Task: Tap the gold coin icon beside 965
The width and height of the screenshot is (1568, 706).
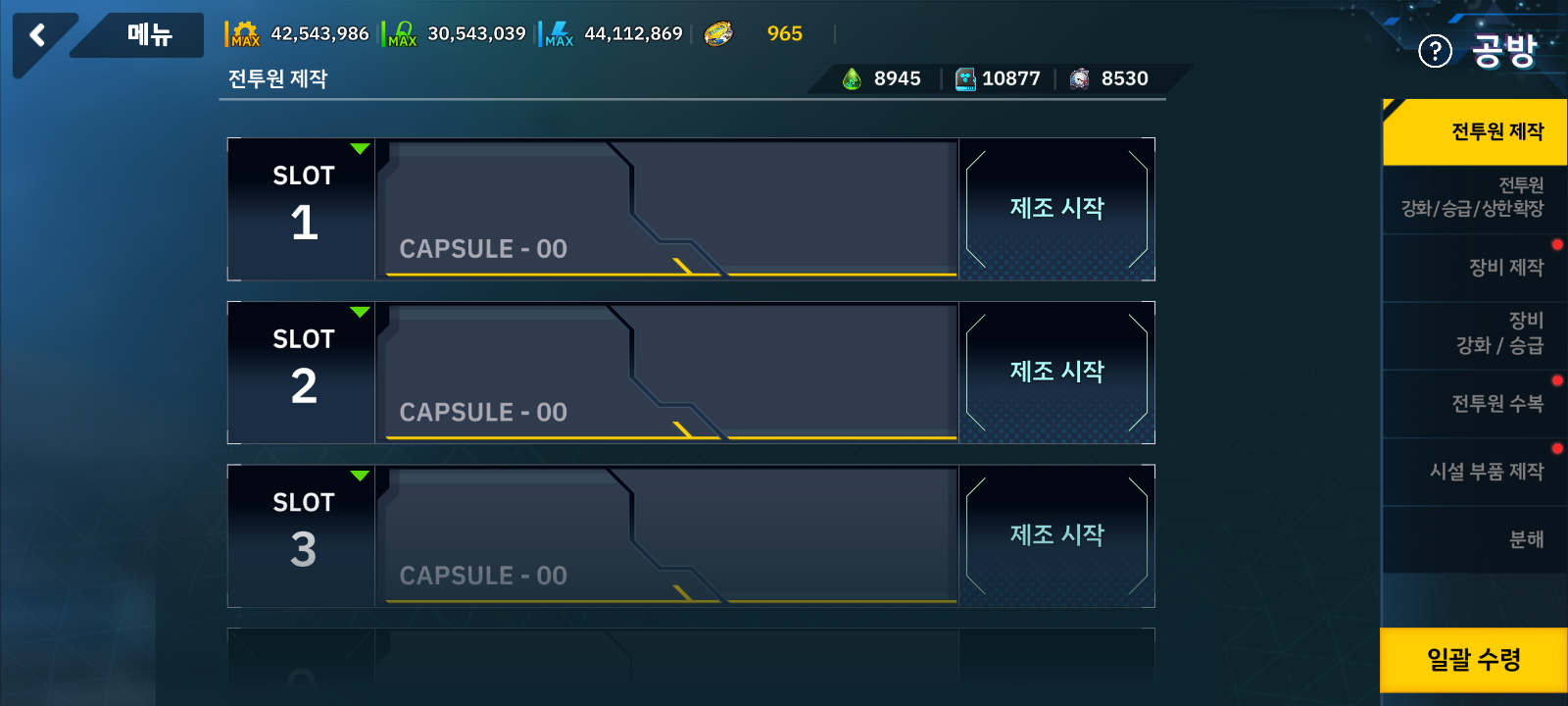Action: pyautogui.click(x=718, y=34)
